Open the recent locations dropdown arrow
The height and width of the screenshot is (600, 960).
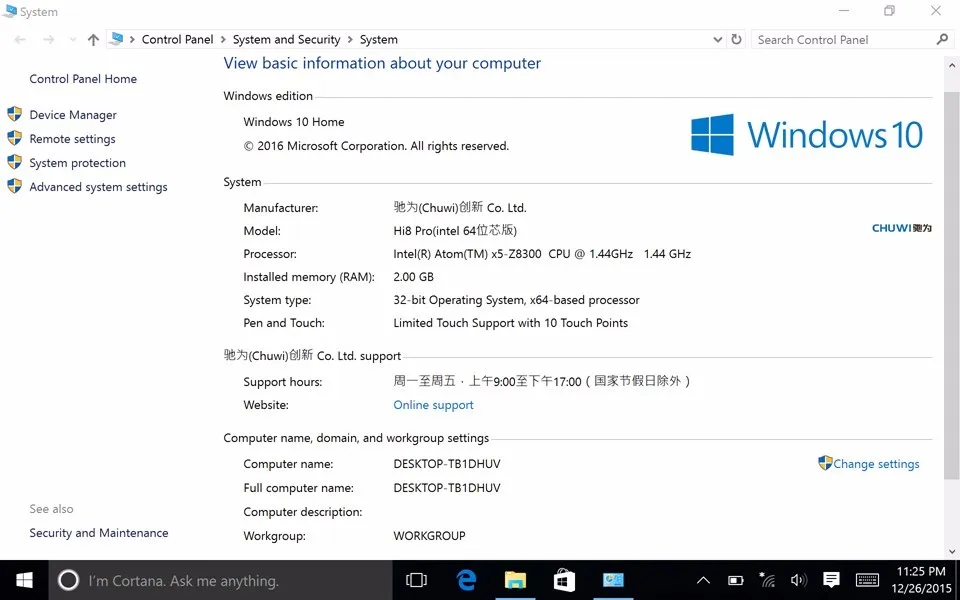(73, 40)
